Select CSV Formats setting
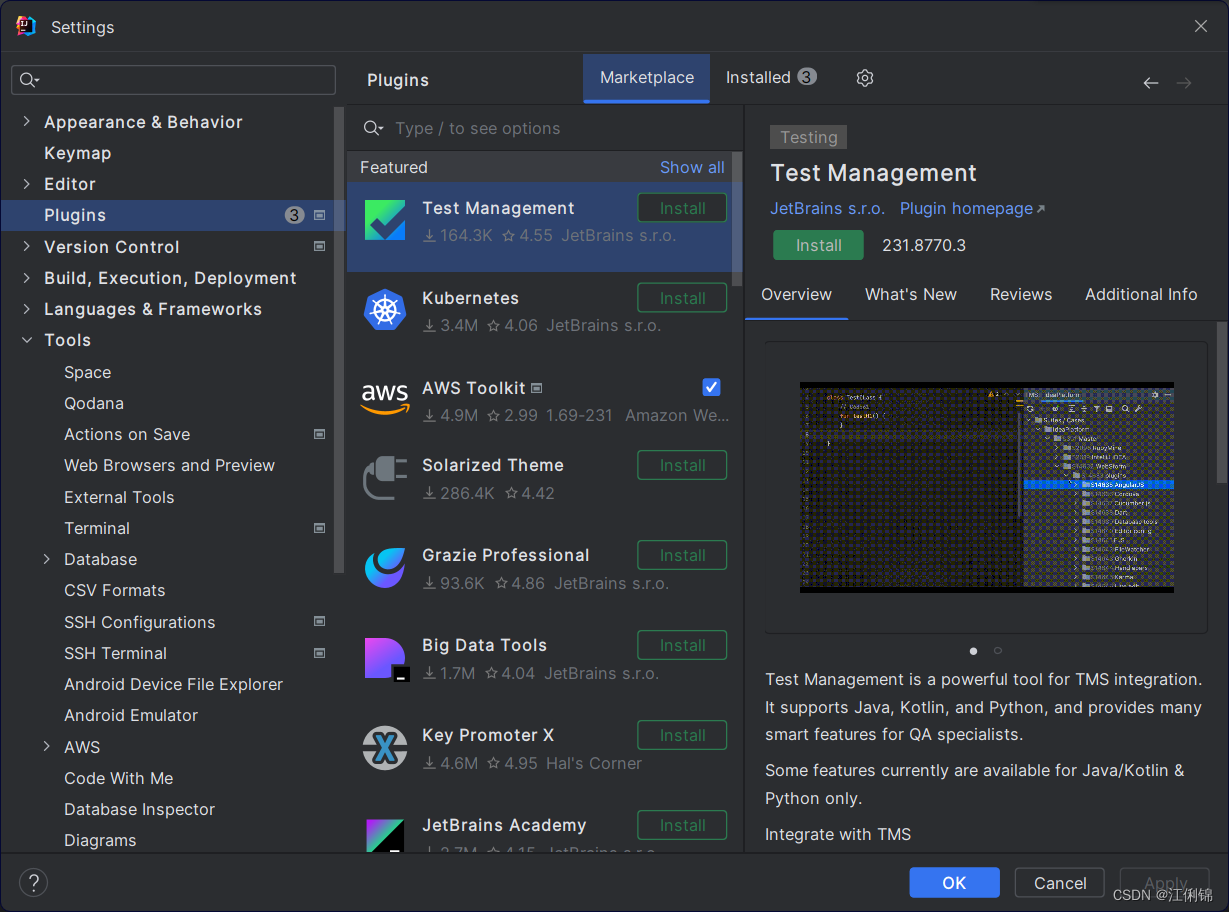The height and width of the screenshot is (912, 1229). coord(115,590)
